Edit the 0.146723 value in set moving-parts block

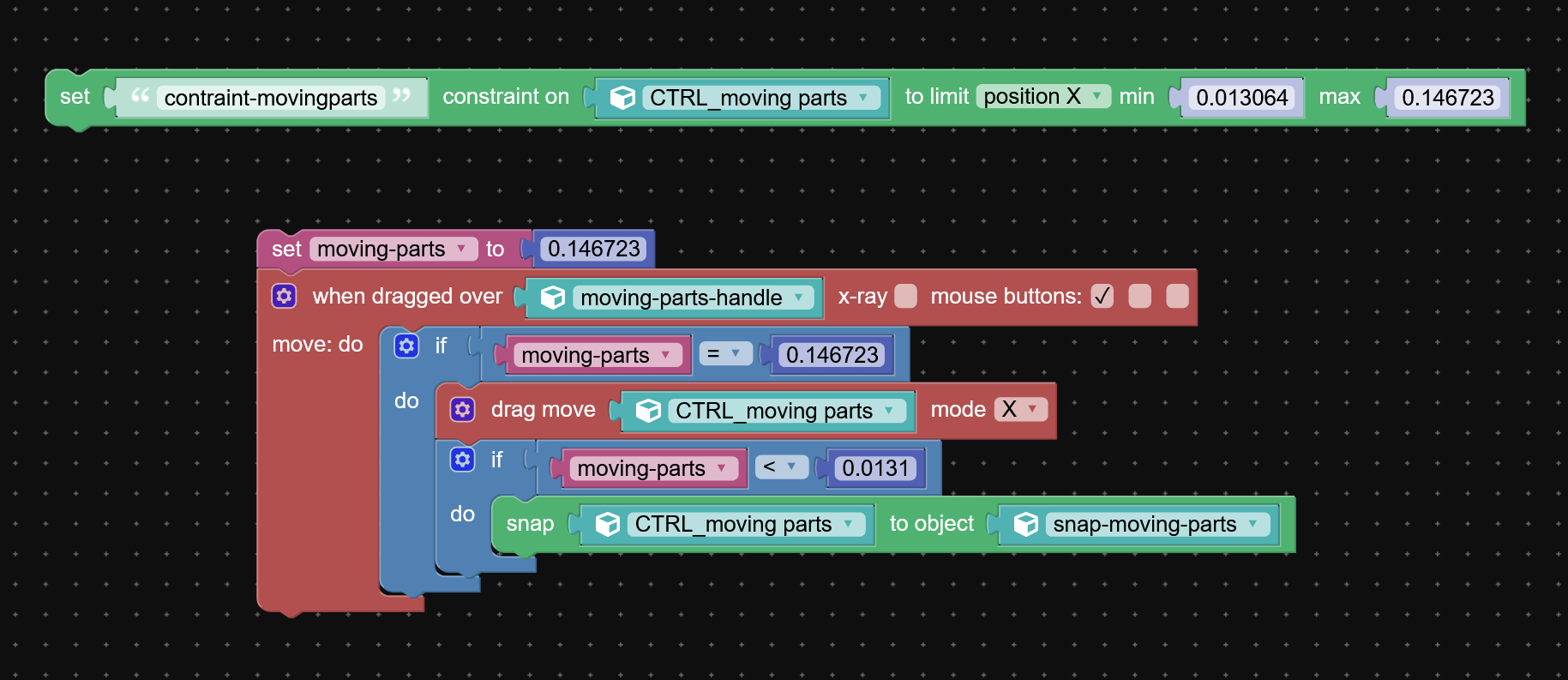594,249
